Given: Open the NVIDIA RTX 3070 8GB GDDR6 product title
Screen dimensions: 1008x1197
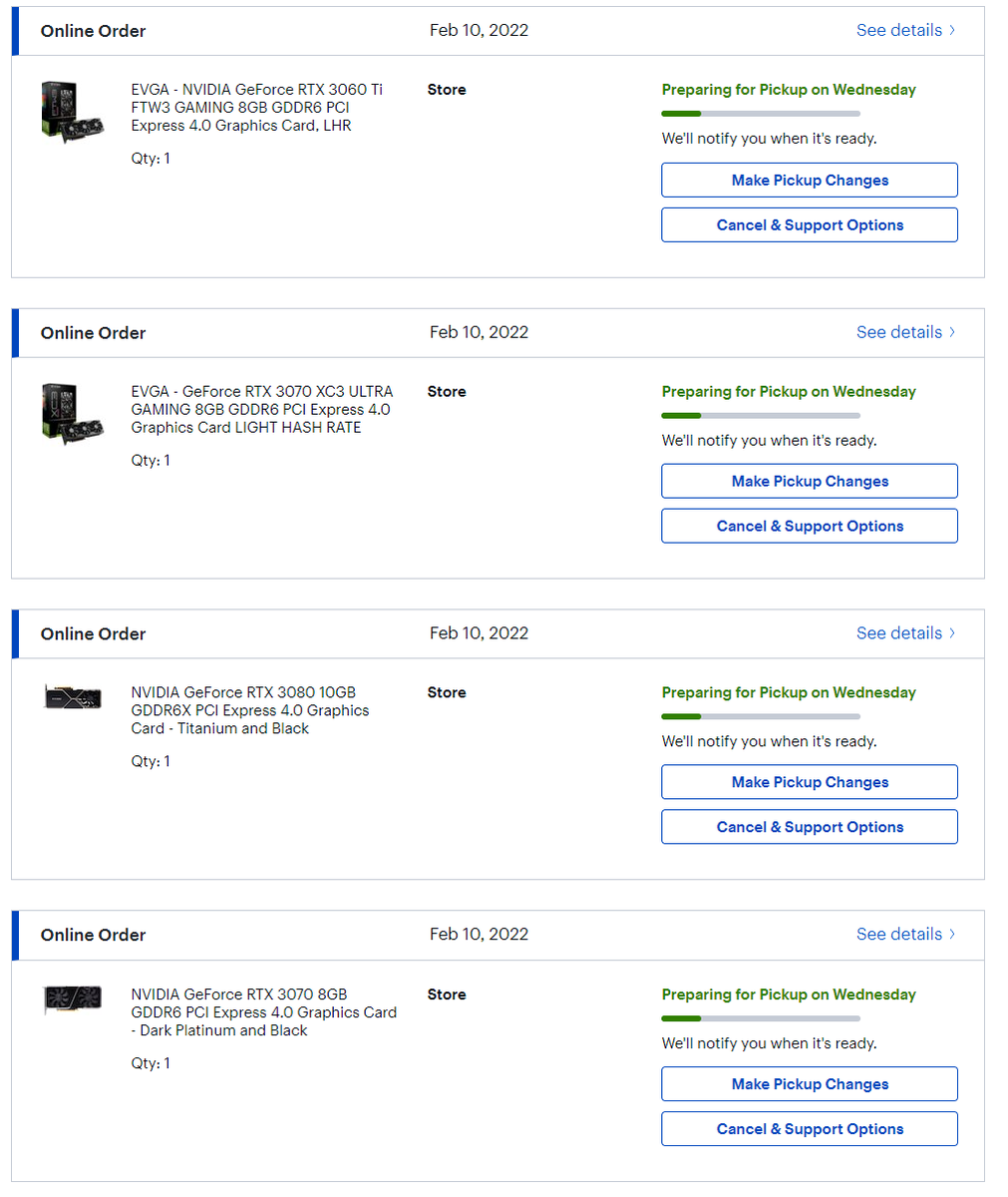Looking at the screenshot, I should 264,1012.
